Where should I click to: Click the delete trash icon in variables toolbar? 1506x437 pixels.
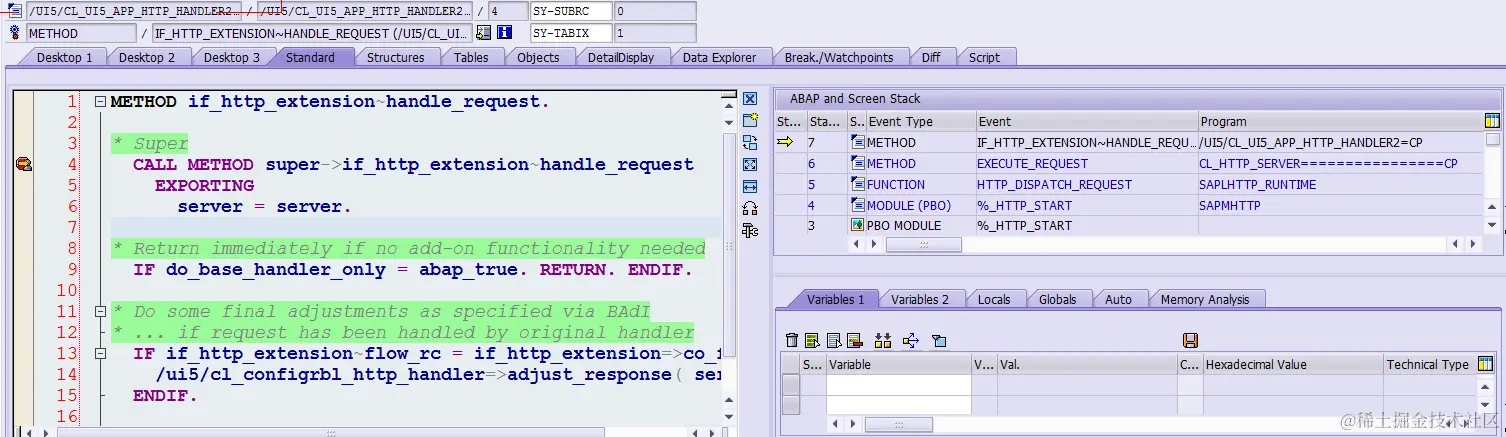click(x=792, y=341)
